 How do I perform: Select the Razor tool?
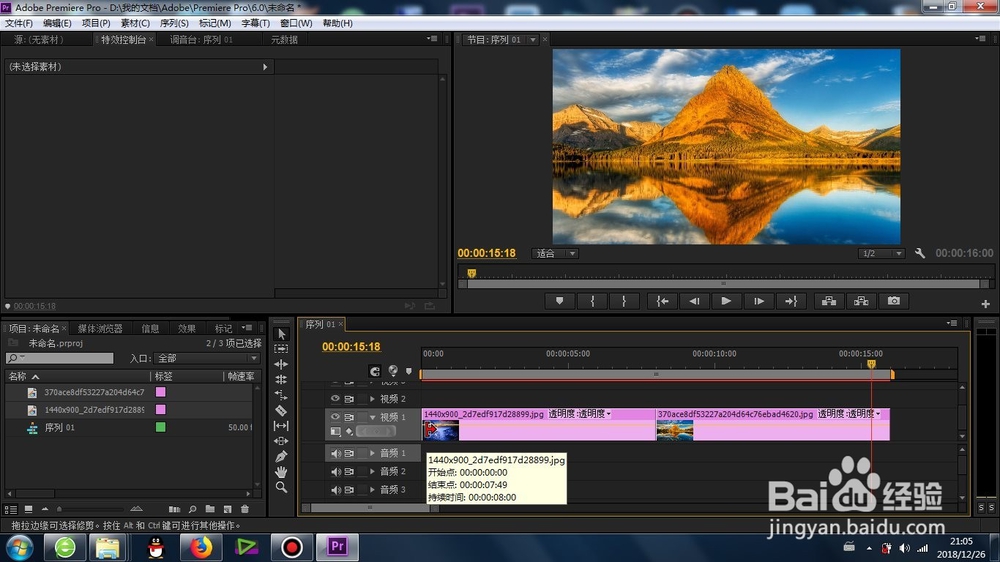click(281, 410)
